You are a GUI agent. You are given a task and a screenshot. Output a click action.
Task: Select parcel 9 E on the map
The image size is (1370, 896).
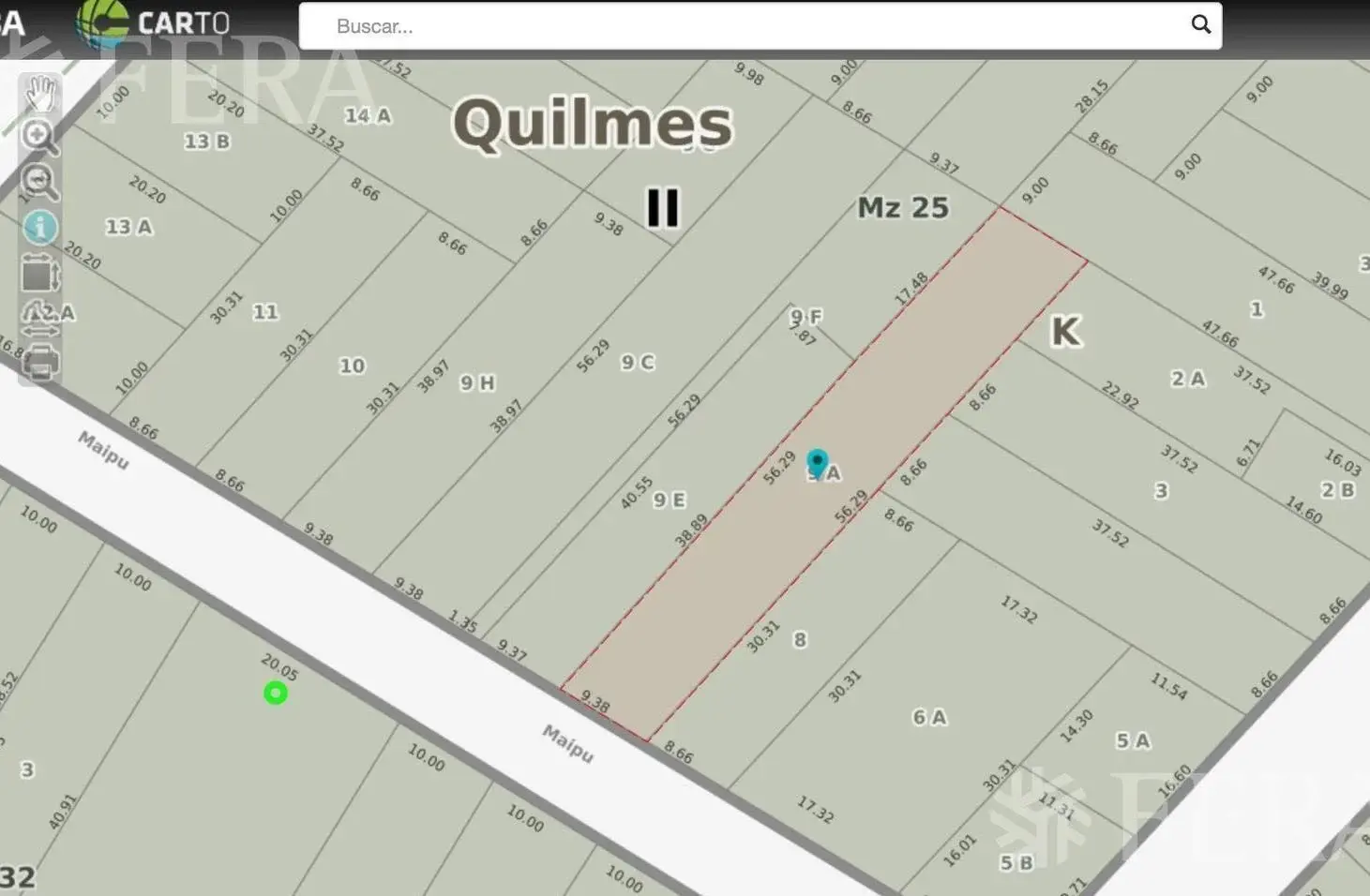coord(670,500)
